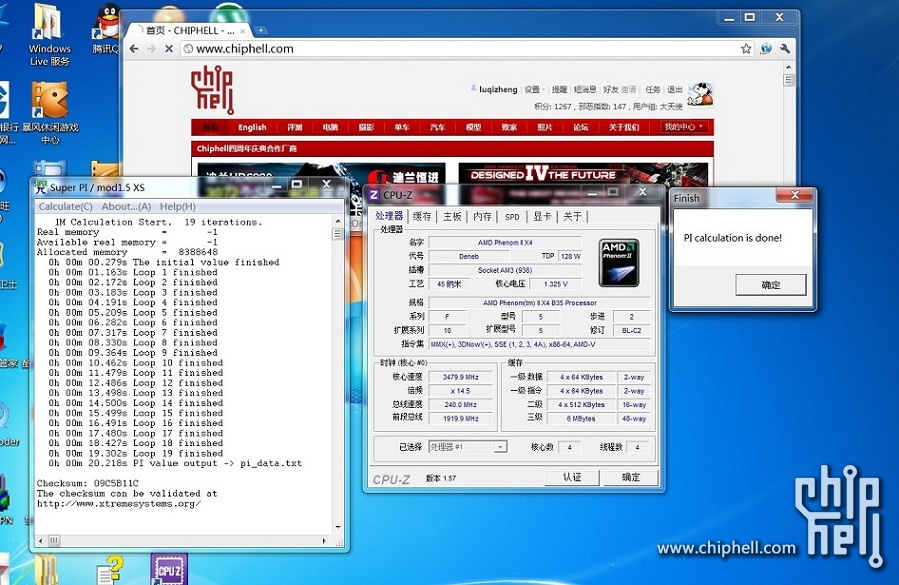Click Super PI horizontal scrollbar thumb

pyautogui.click(x=53, y=540)
